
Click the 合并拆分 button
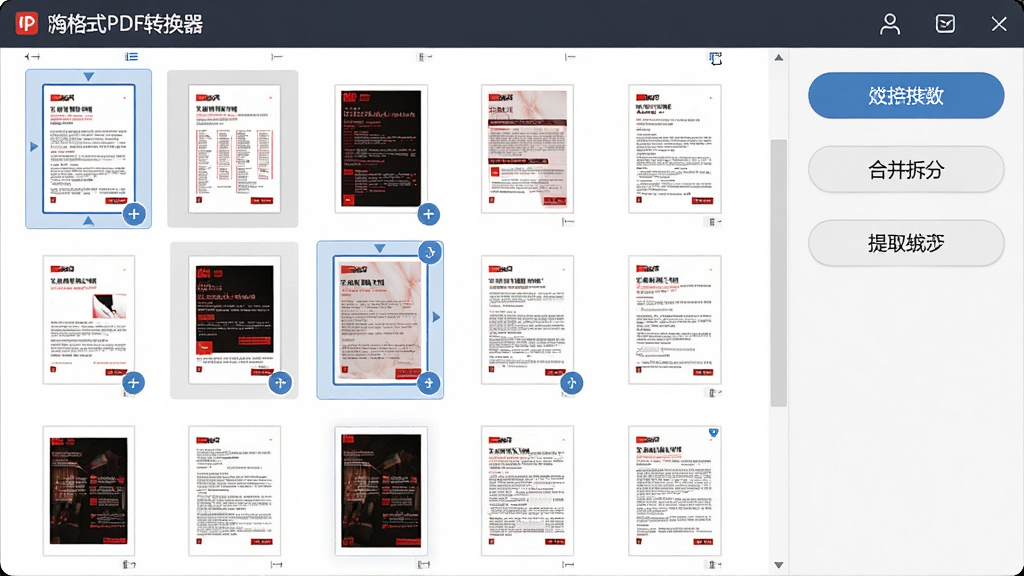click(x=906, y=170)
